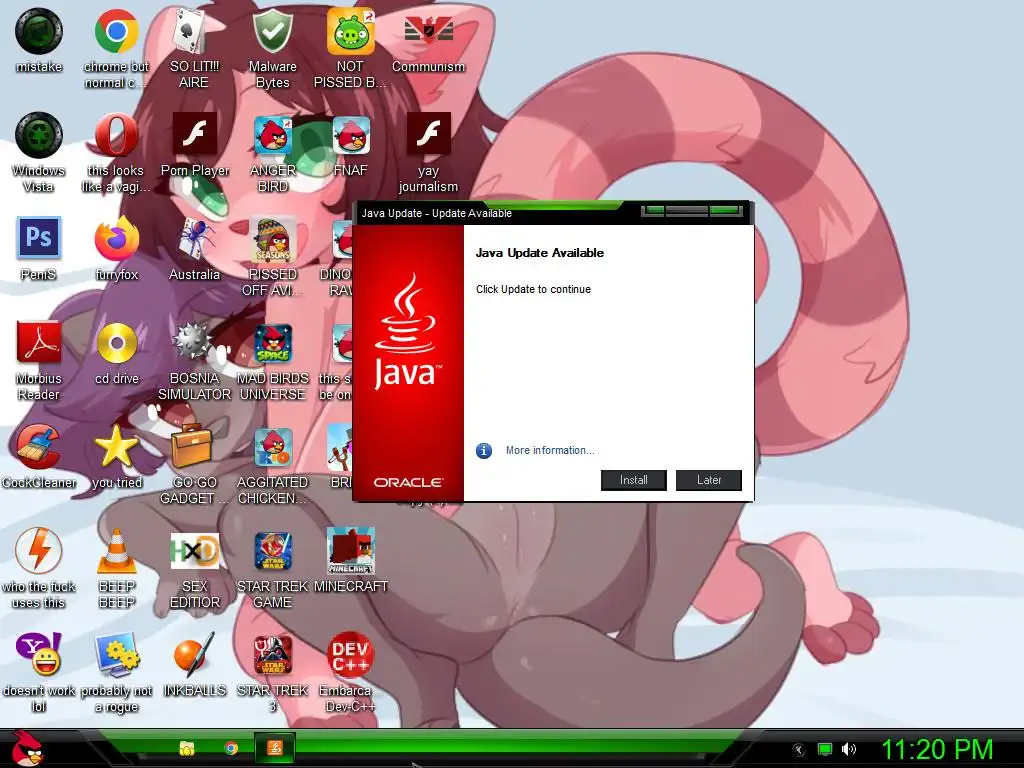Open the 'chrome but normal' Chrome icon
The image size is (1024, 768).
tap(116, 31)
